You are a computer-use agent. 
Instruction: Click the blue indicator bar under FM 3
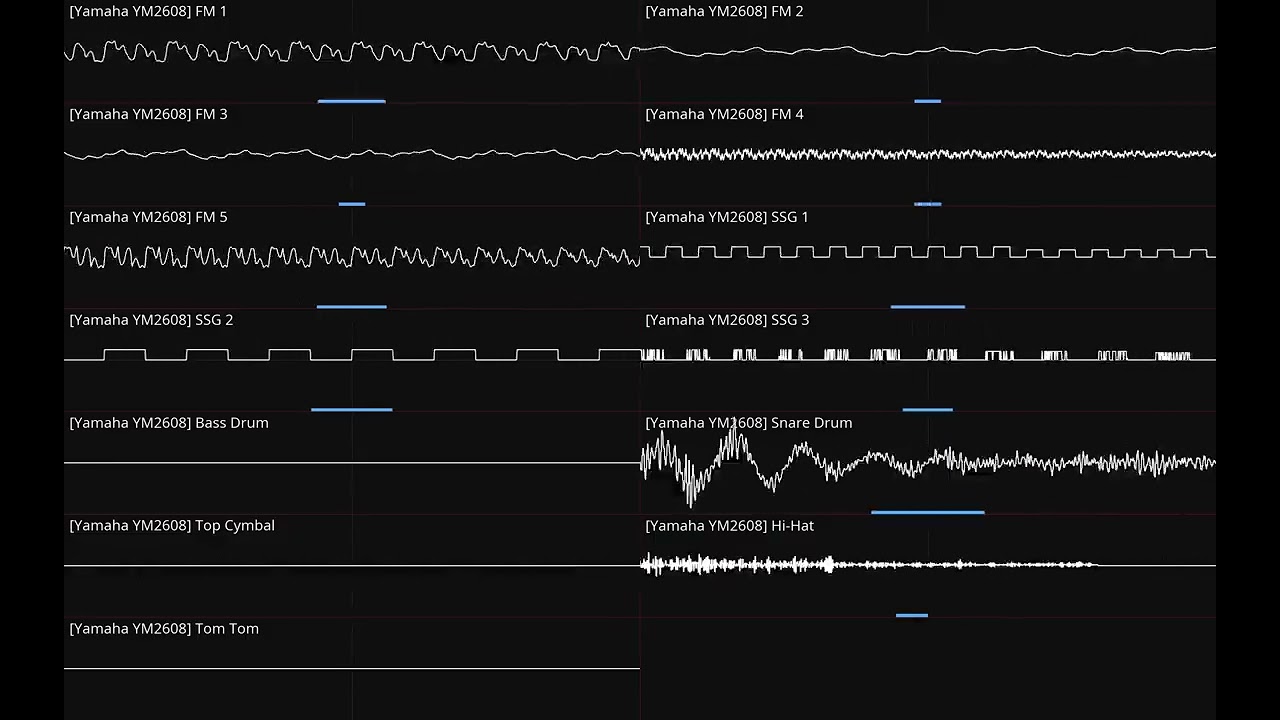pos(352,204)
